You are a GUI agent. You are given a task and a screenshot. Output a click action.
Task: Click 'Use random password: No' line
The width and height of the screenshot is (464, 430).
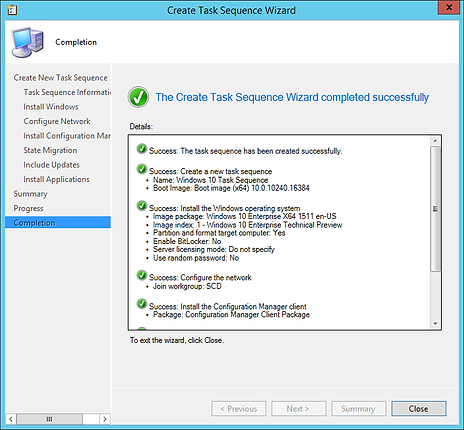point(196,258)
